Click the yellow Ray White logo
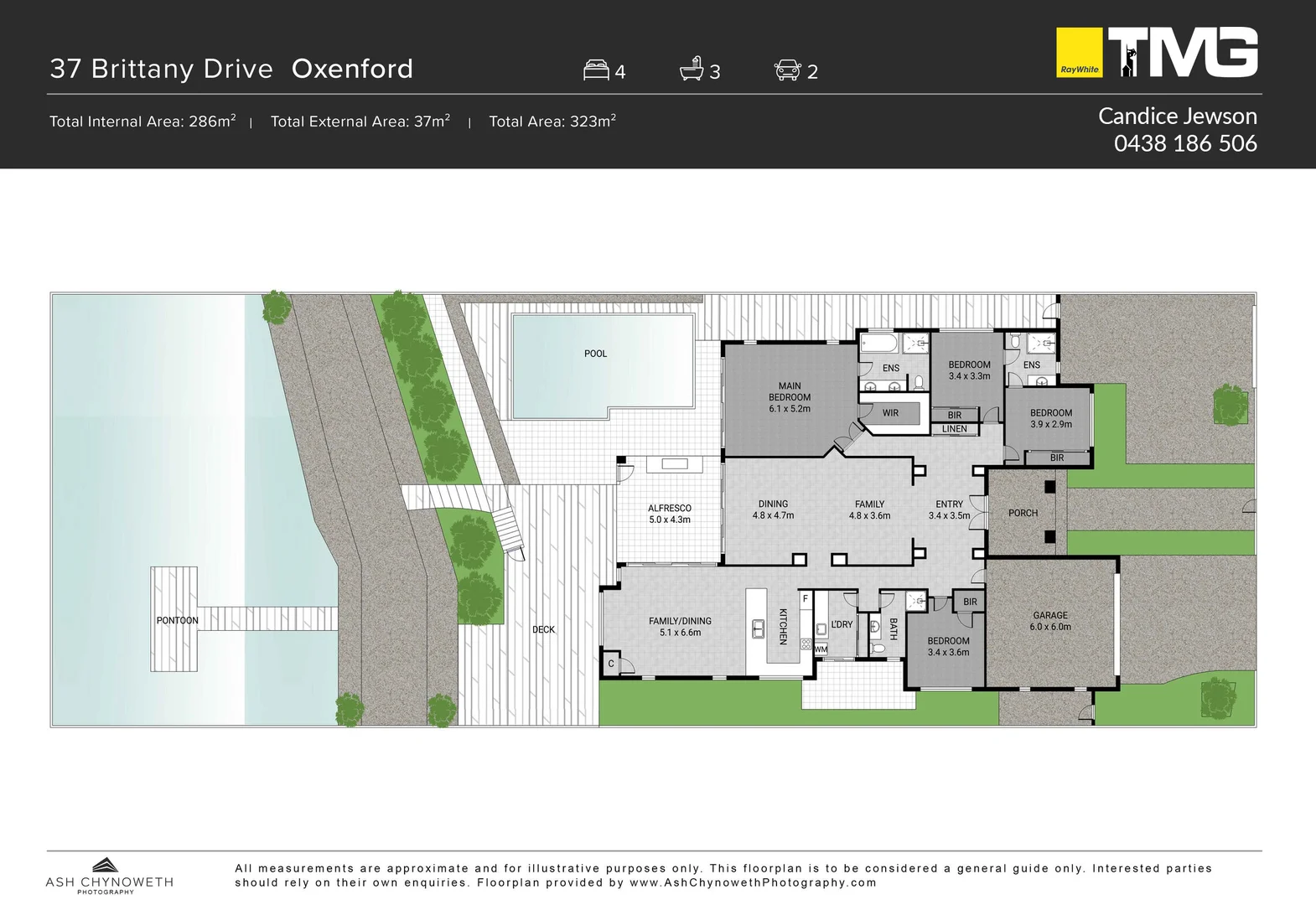1316x905 pixels. click(1079, 53)
